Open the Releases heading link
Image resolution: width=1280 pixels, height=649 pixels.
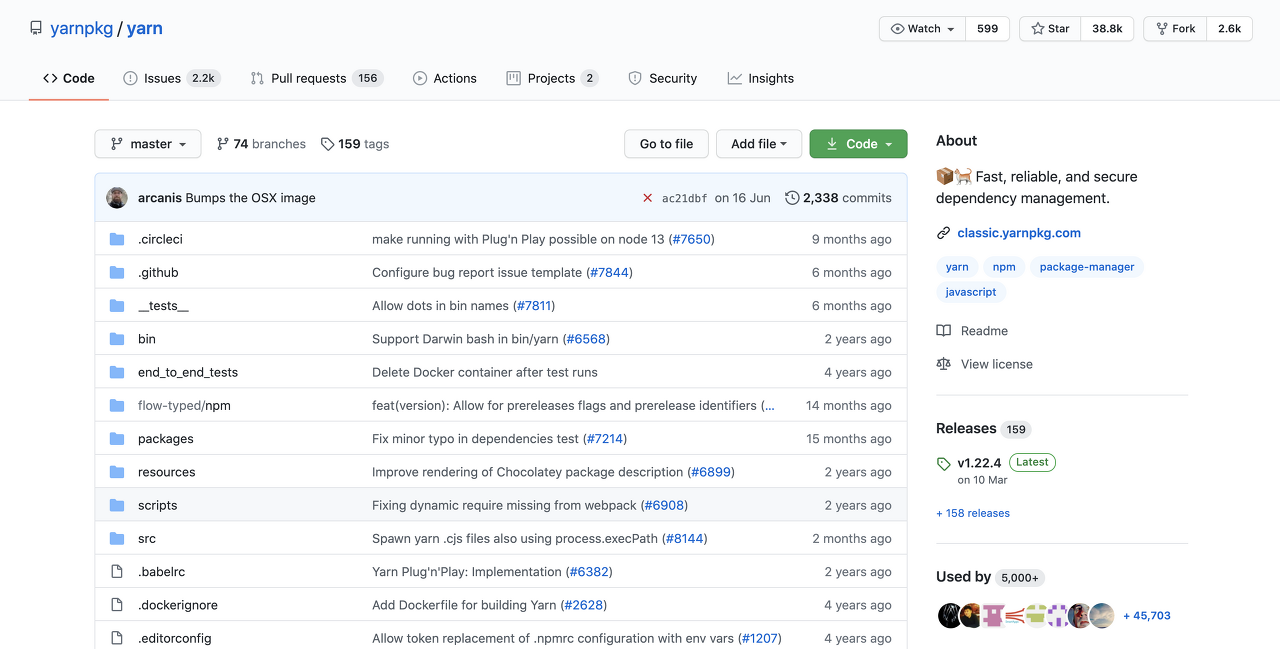tap(966, 428)
